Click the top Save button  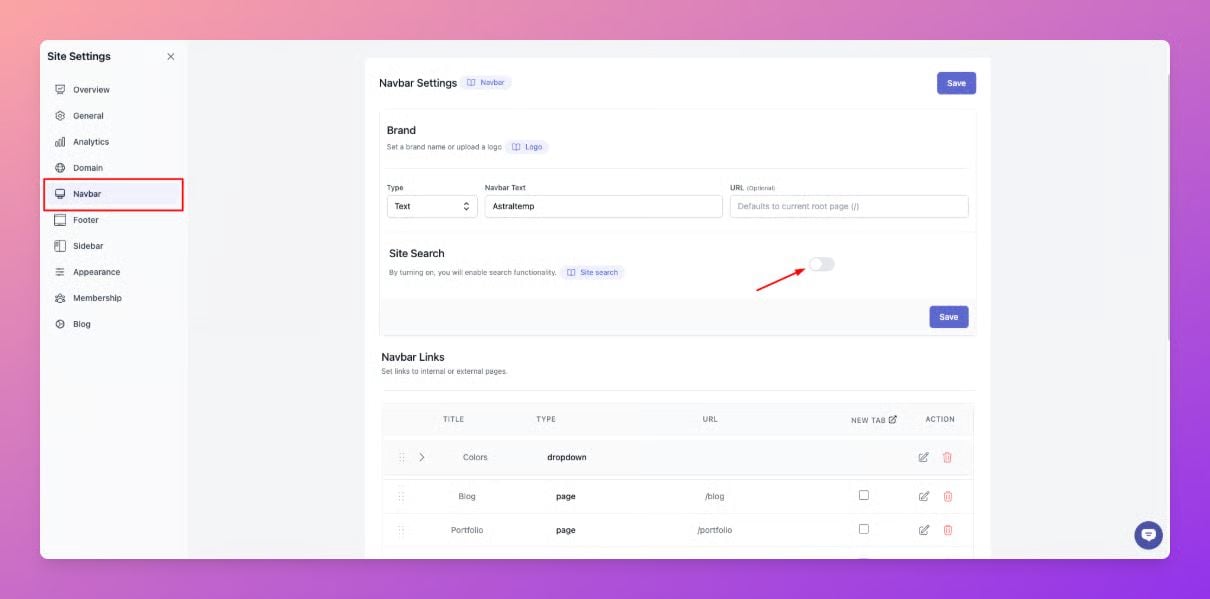click(x=956, y=83)
